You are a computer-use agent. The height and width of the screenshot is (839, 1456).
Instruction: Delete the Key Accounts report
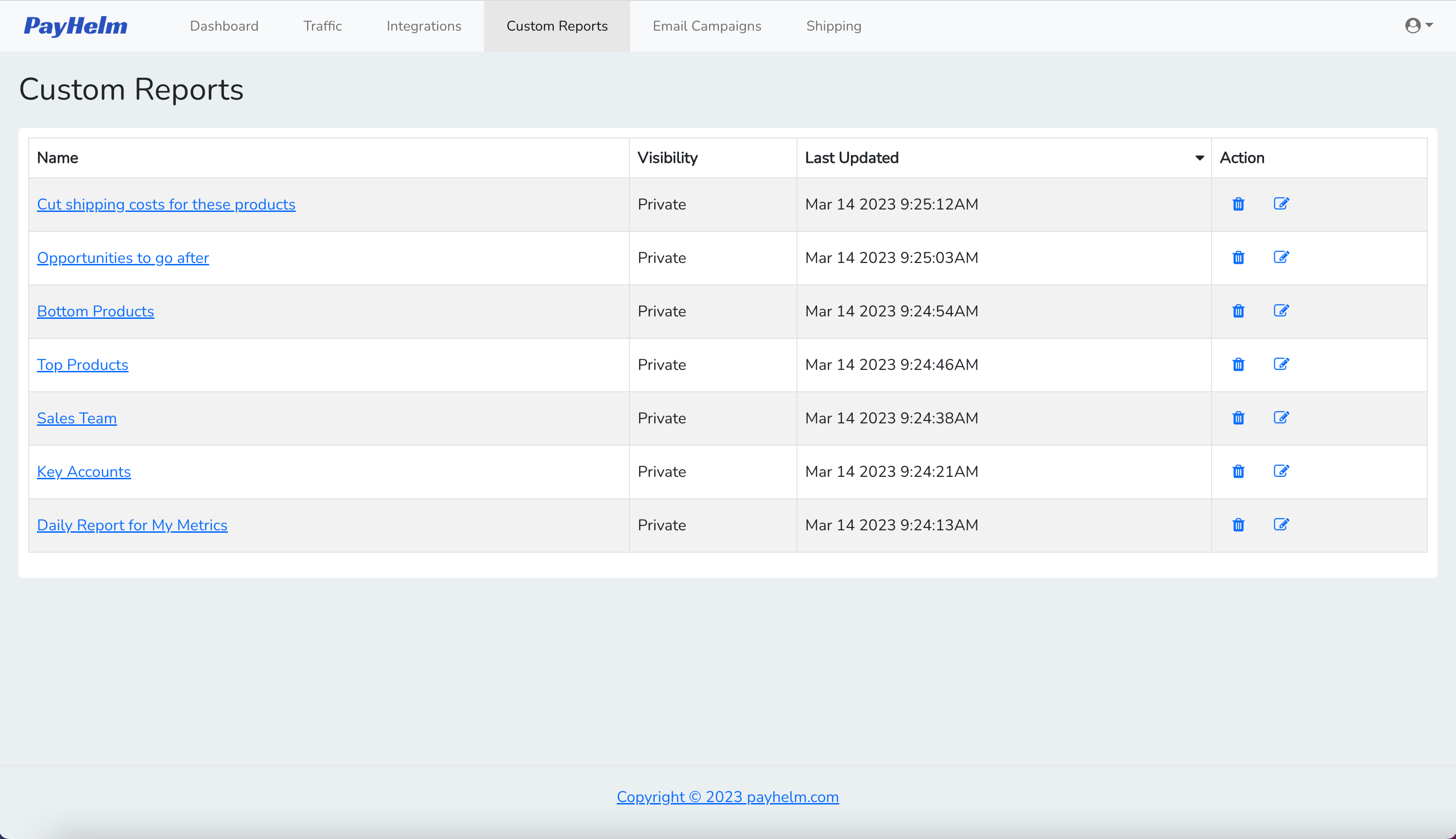pos(1238,472)
